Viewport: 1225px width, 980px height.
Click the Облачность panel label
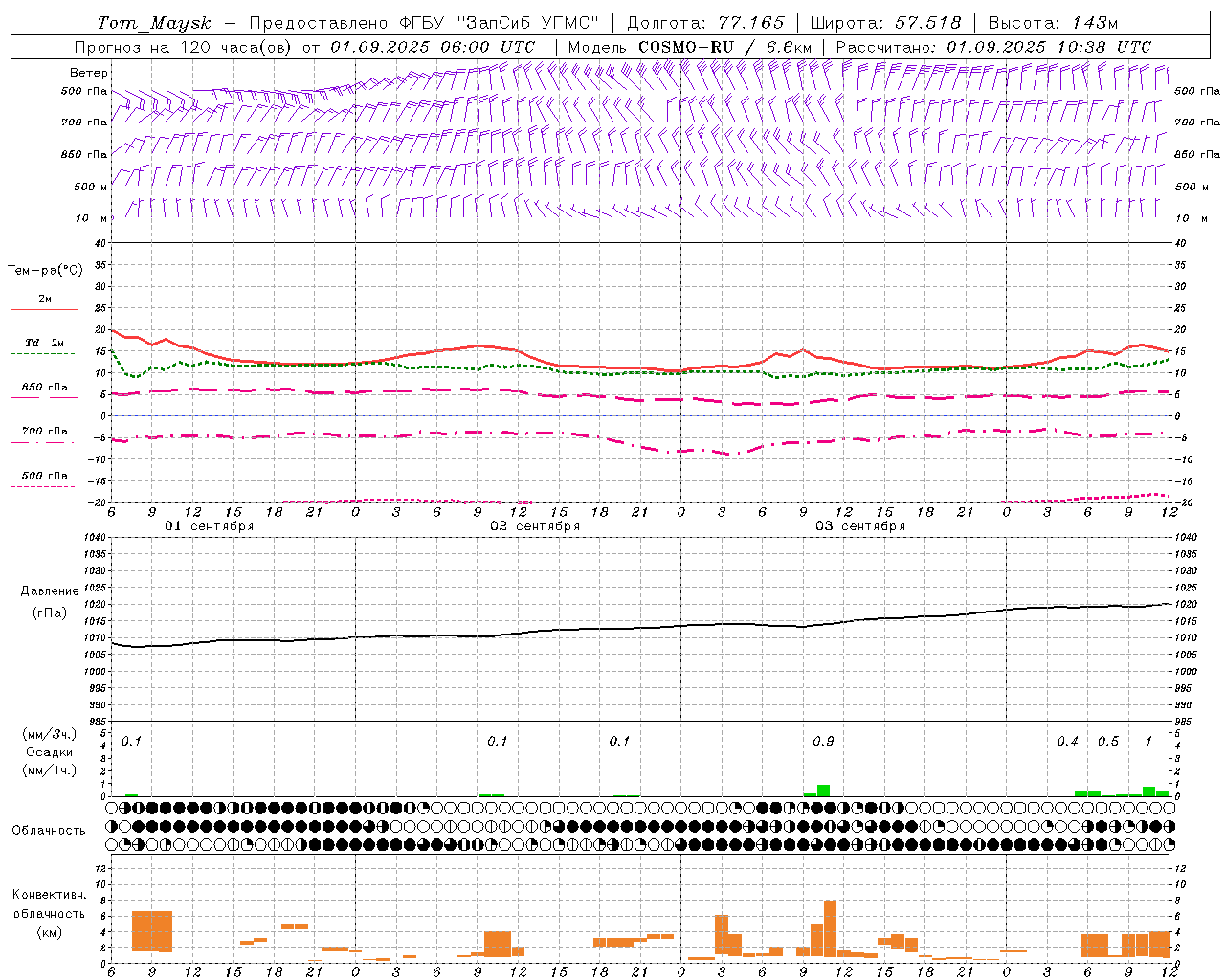tap(49, 831)
